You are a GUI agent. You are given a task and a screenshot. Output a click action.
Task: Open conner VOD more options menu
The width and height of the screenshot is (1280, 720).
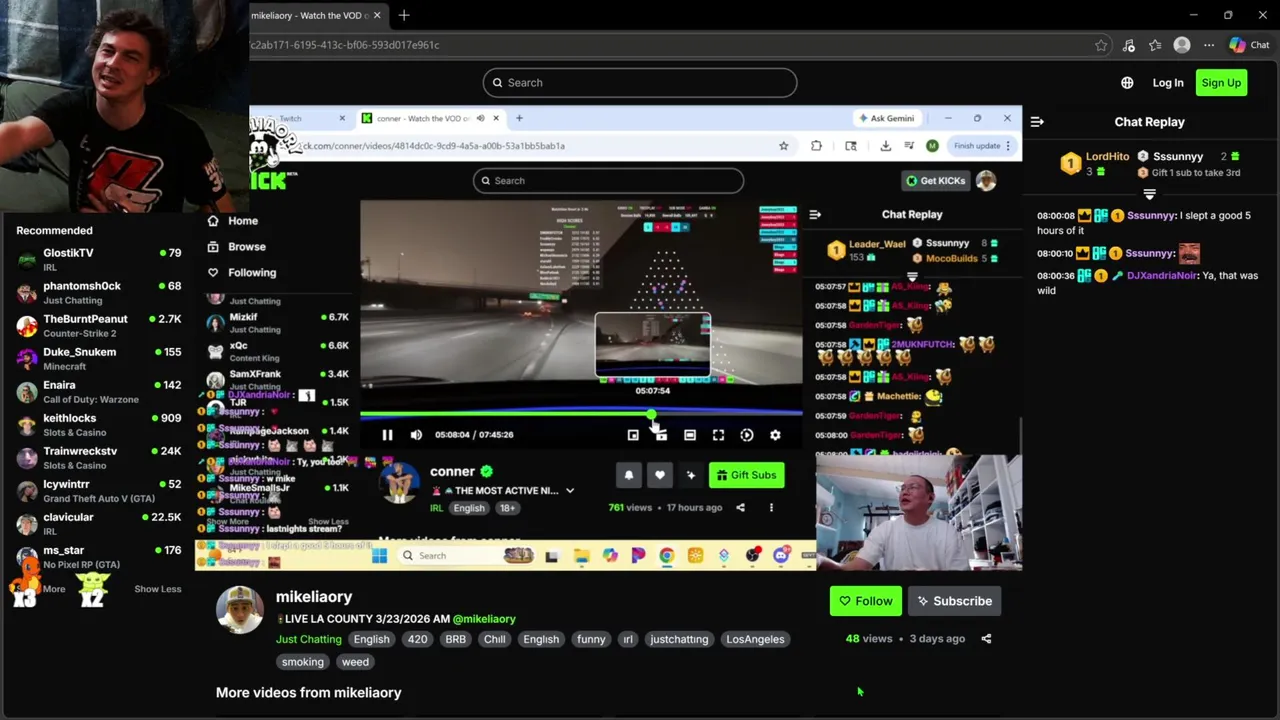click(x=771, y=508)
